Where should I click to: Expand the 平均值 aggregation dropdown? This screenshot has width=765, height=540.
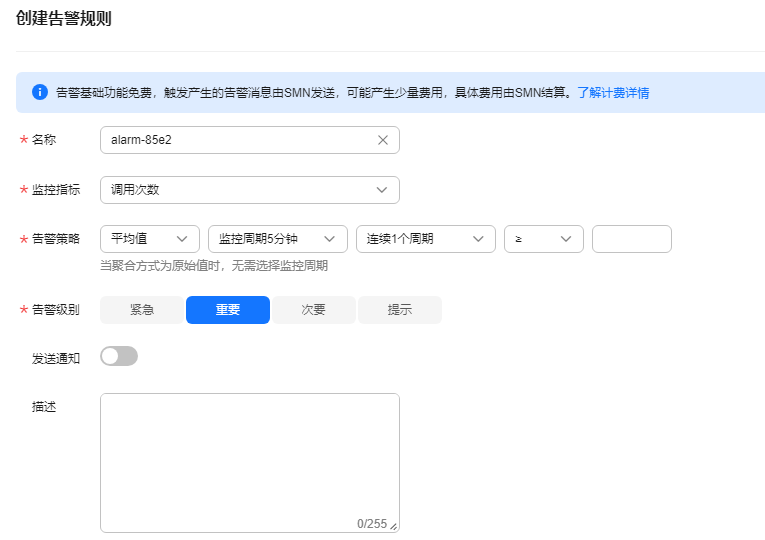[x=150, y=239]
